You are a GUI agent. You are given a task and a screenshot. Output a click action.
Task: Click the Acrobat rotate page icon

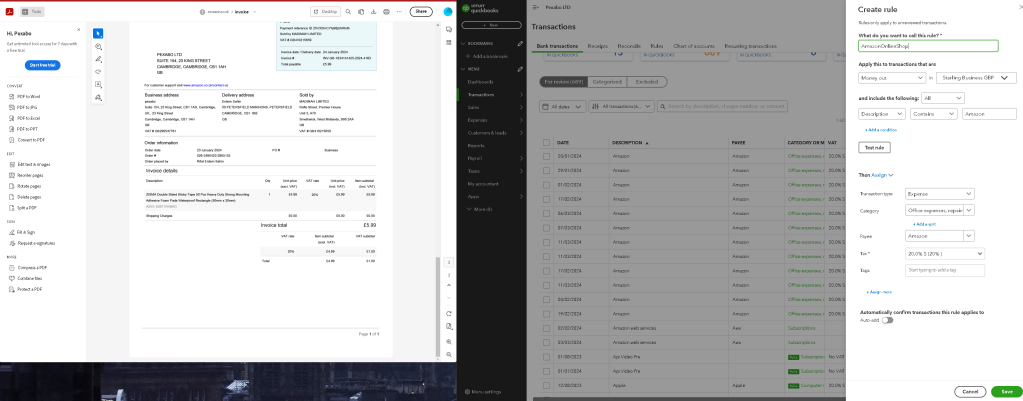(x=449, y=314)
